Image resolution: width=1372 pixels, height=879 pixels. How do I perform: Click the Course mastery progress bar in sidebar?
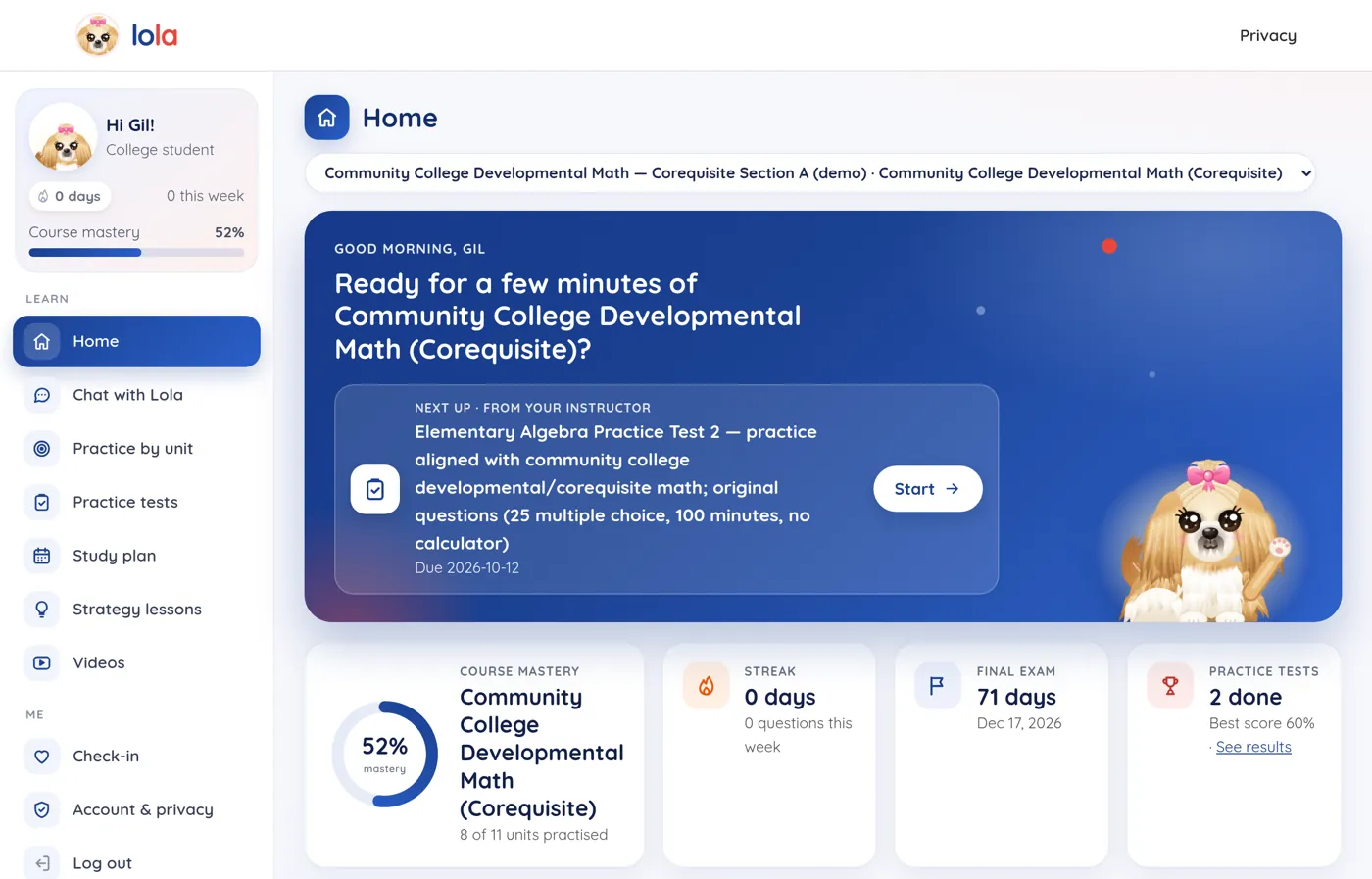[136, 253]
